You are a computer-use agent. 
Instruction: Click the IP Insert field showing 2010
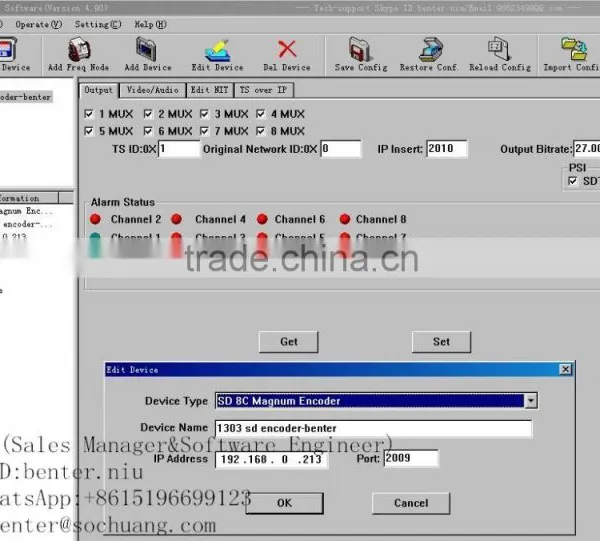point(447,149)
